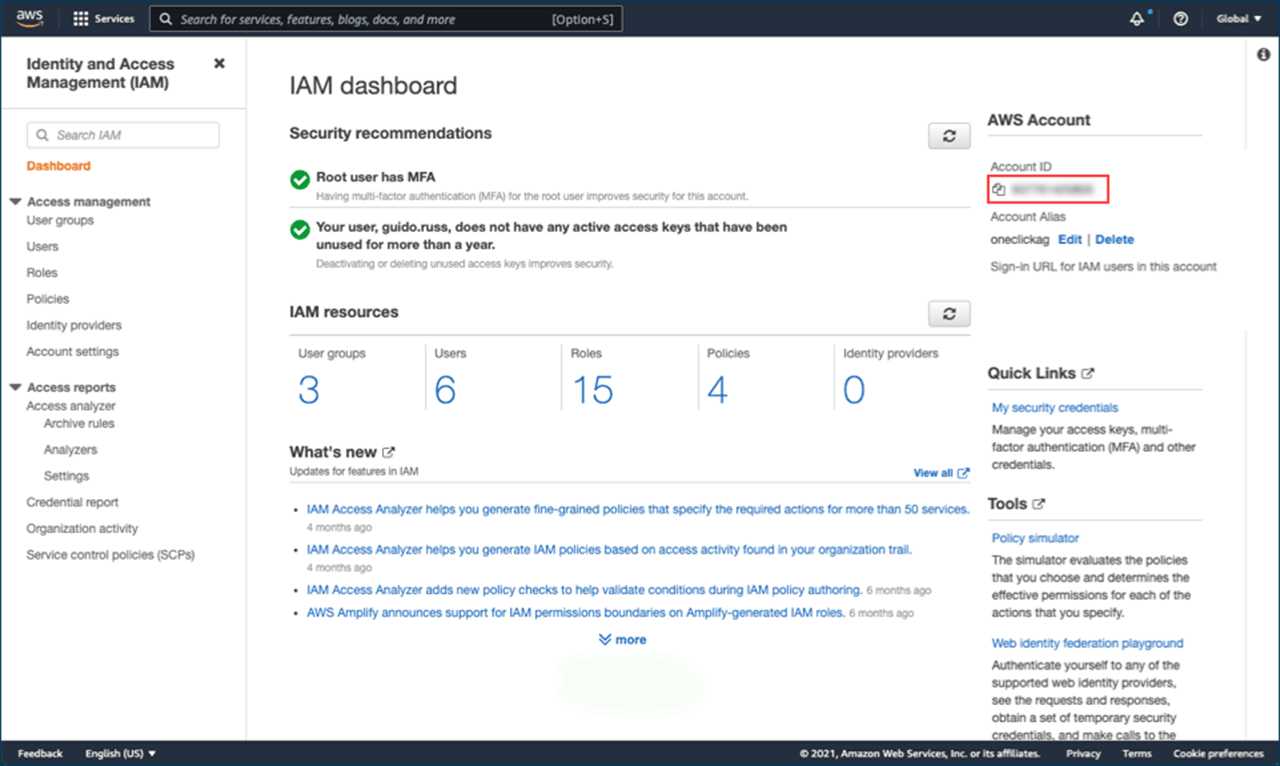Collapse the Access reports section
This screenshot has width=1280, height=766.
click(15, 387)
